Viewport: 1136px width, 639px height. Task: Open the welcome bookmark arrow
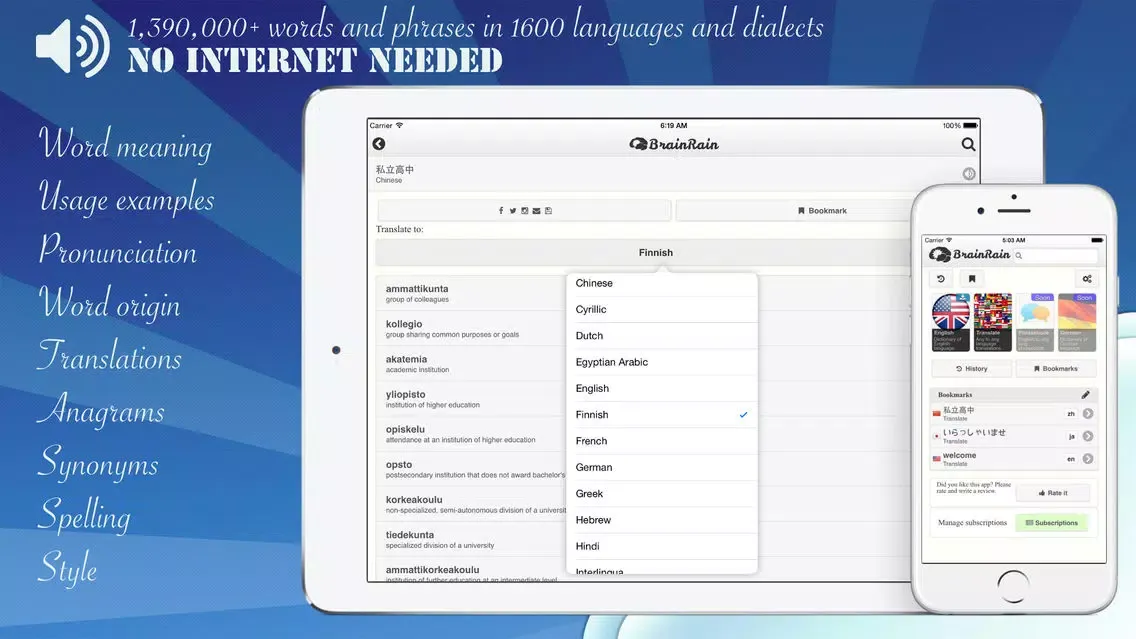[1087, 459]
